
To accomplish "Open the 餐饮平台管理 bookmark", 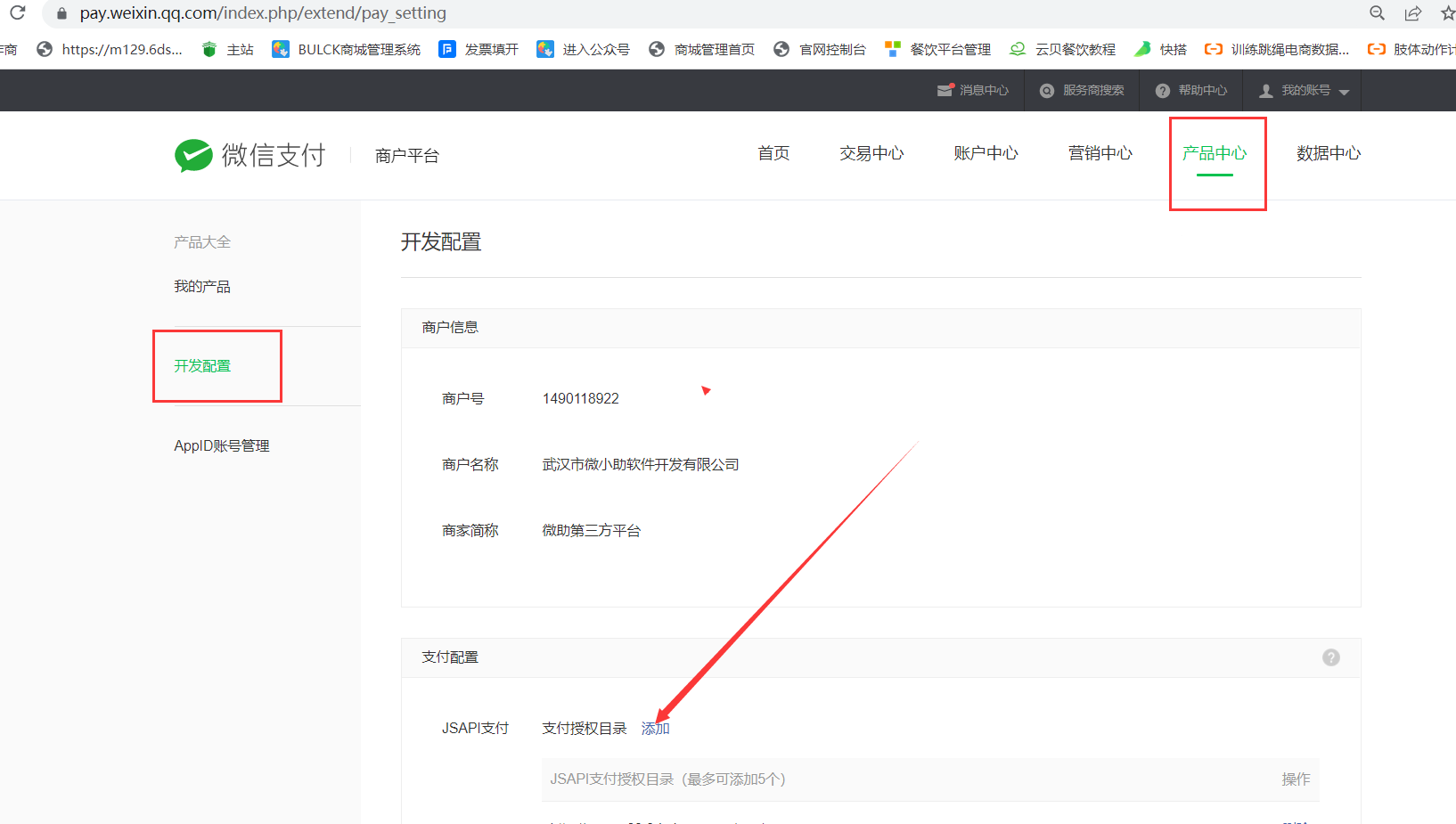I will coord(937,49).
